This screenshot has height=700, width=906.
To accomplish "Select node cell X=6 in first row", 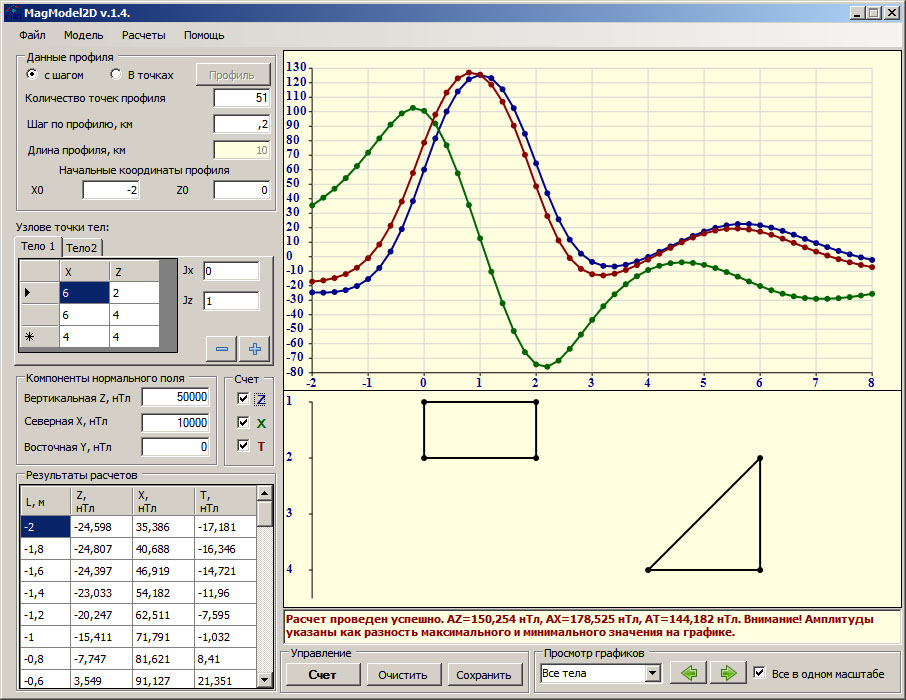I will (84, 292).
